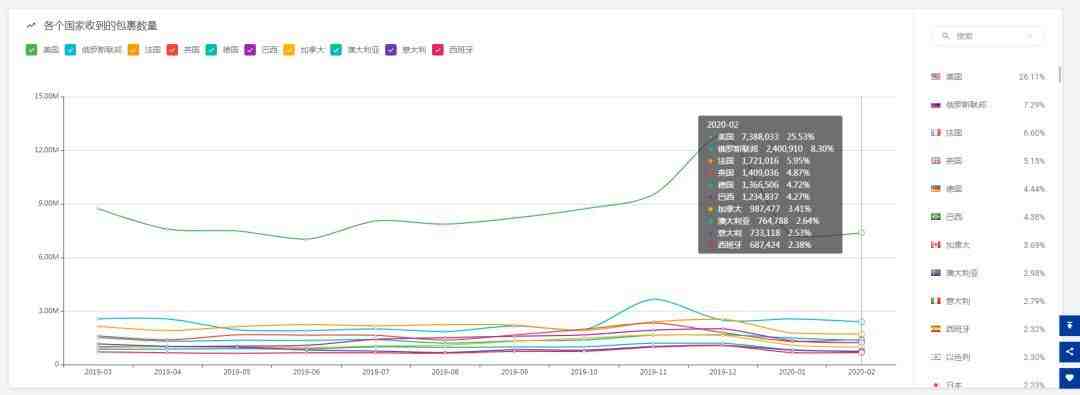Select the United States flag in country list
1080x395 pixels.
click(935, 77)
